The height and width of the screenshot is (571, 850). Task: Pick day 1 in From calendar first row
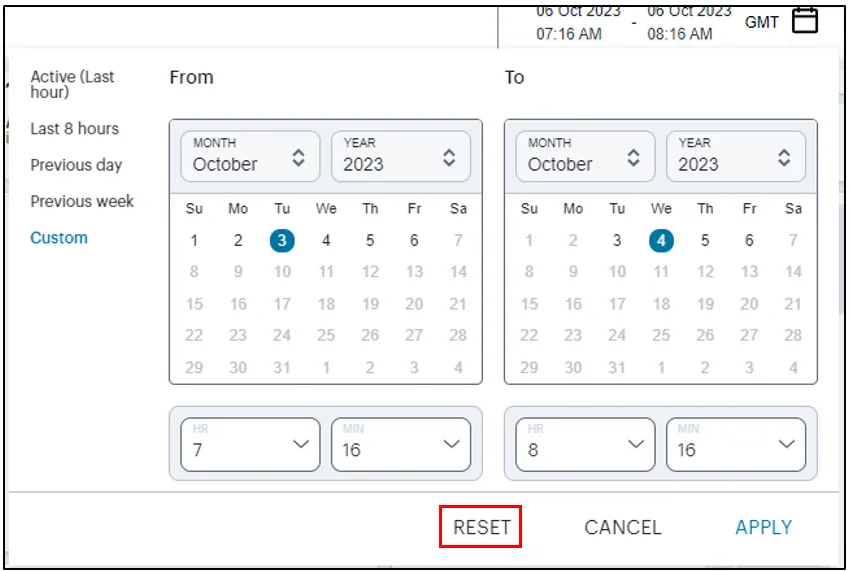tap(194, 240)
